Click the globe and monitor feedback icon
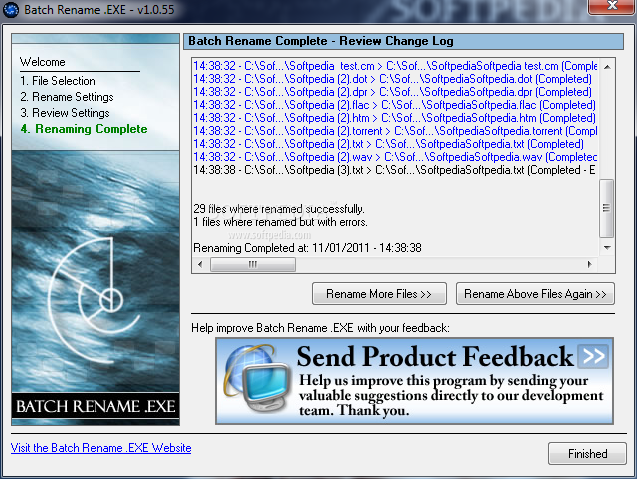The width and height of the screenshot is (637, 479). click(258, 378)
